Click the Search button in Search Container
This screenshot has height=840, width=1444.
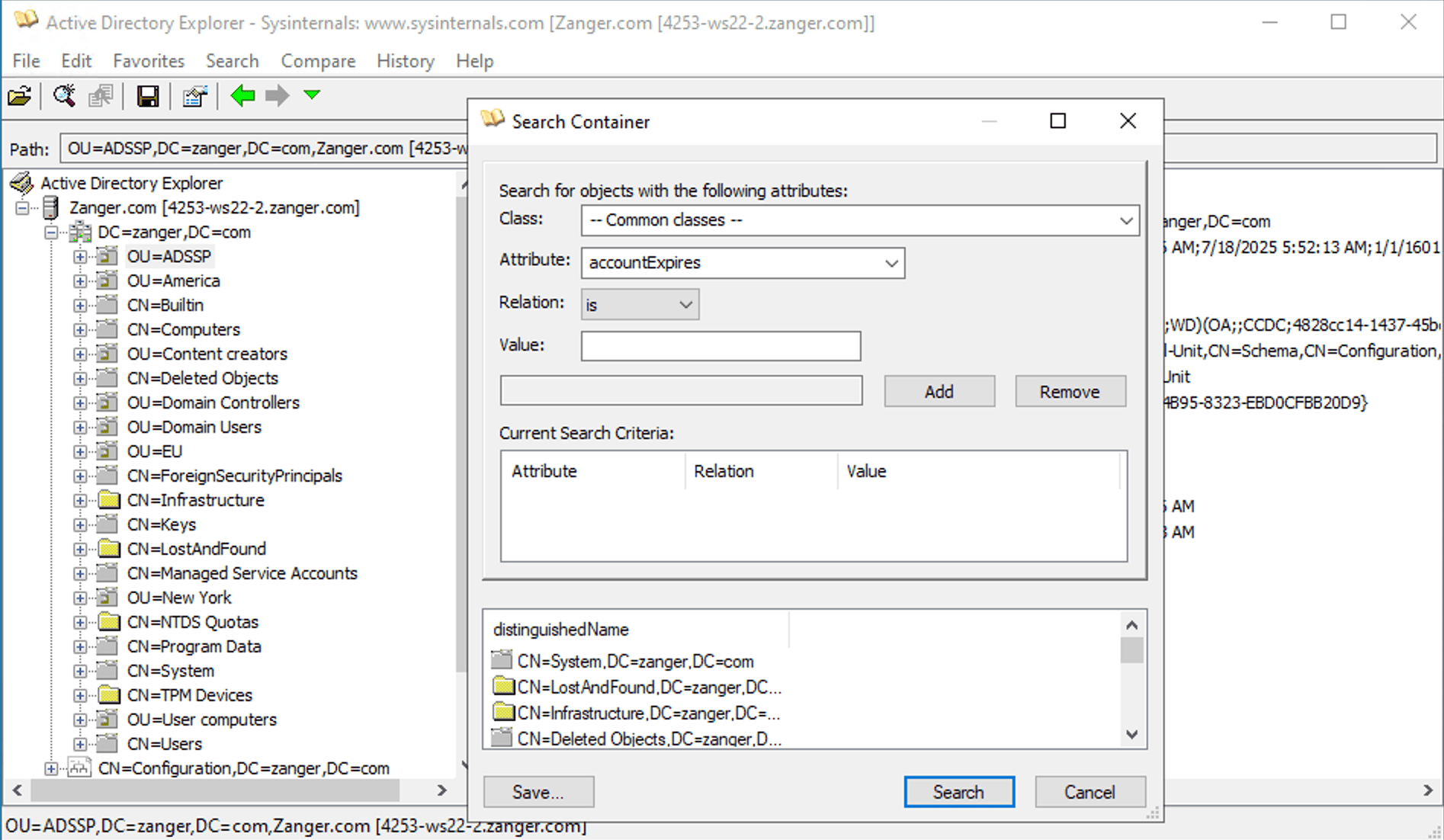pos(958,792)
